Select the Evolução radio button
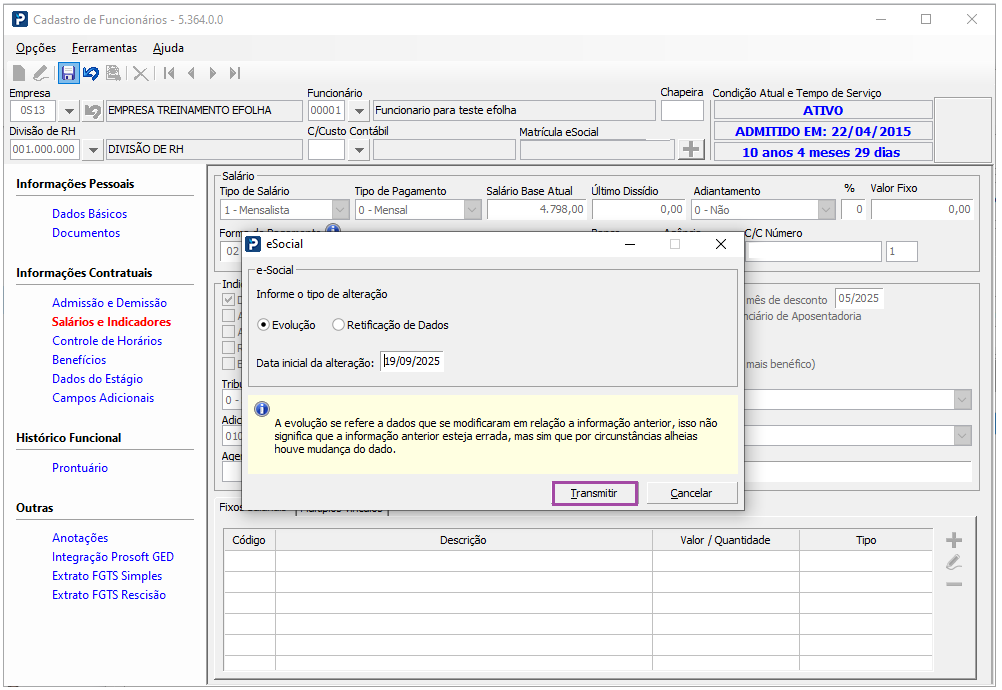 tap(264, 325)
